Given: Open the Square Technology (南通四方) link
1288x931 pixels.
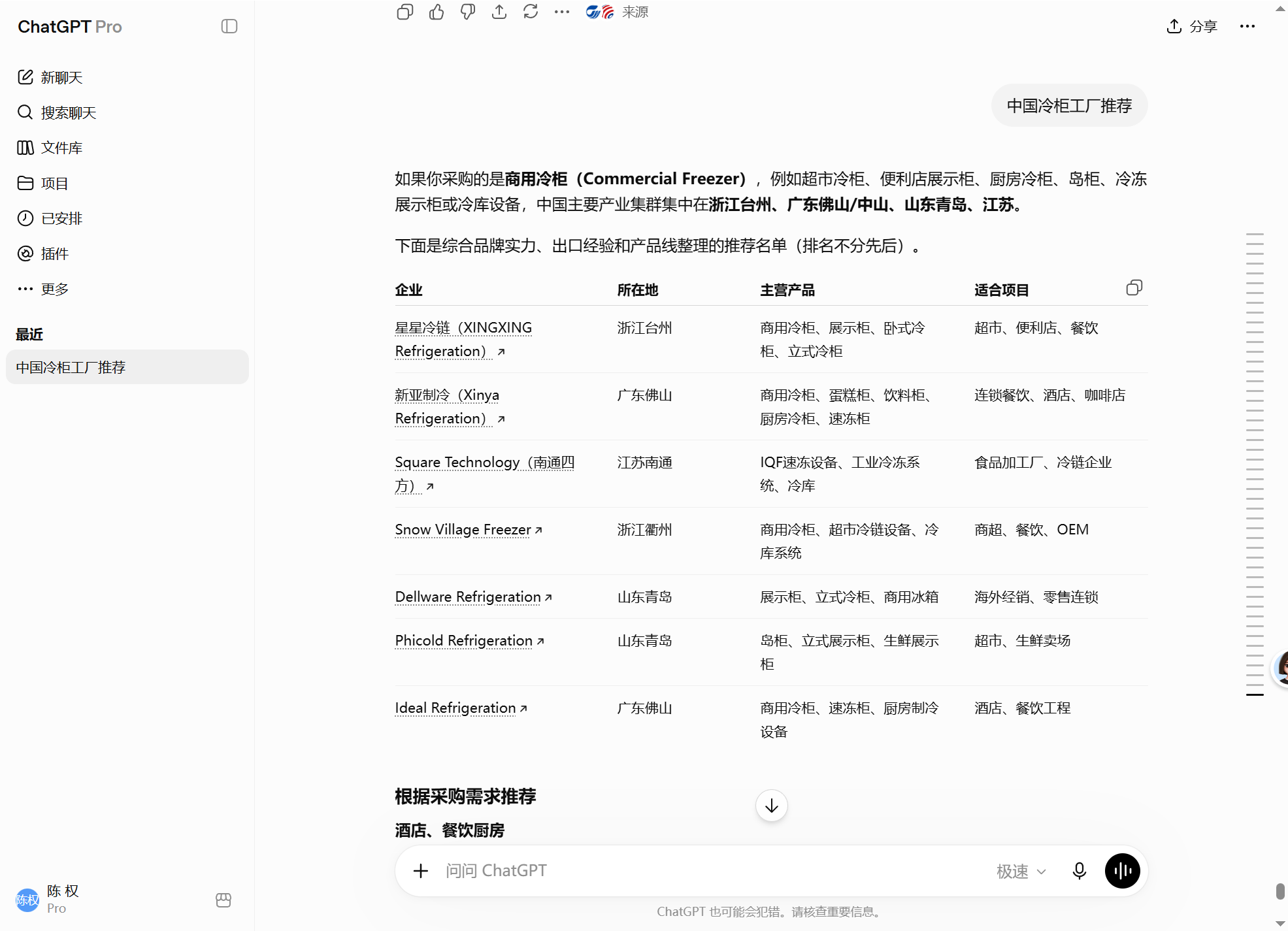Looking at the screenshot, I should (484, 474).
